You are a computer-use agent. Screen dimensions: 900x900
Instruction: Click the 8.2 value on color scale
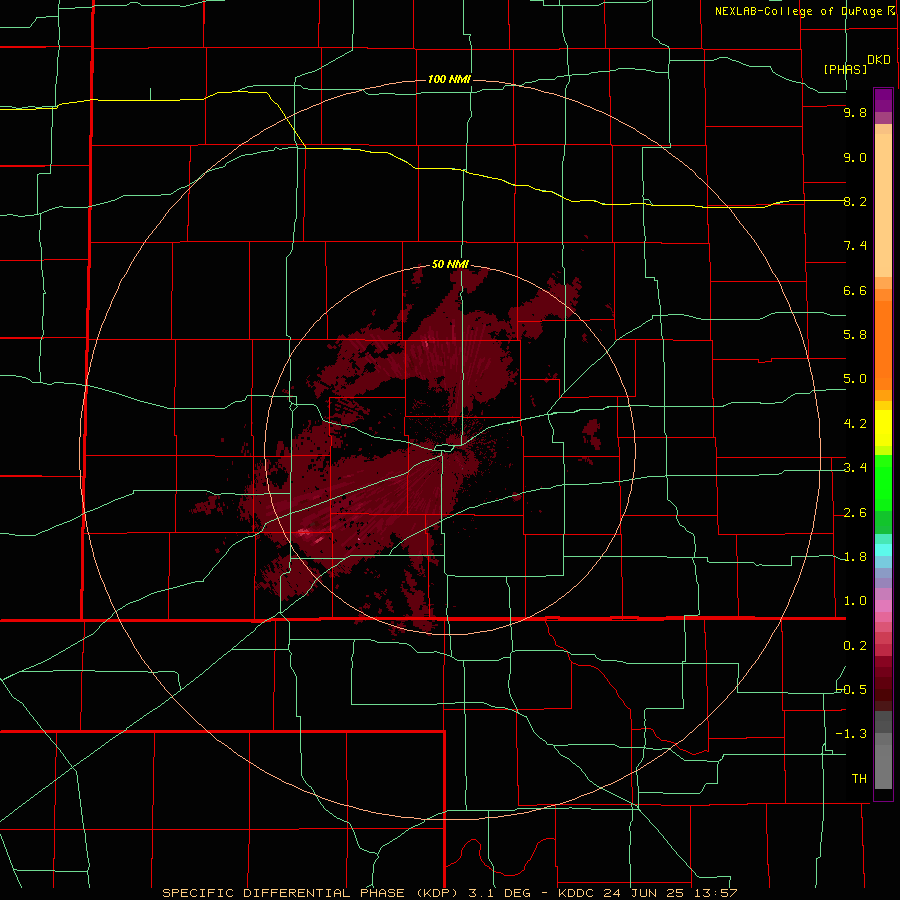[x=855, y=201]
